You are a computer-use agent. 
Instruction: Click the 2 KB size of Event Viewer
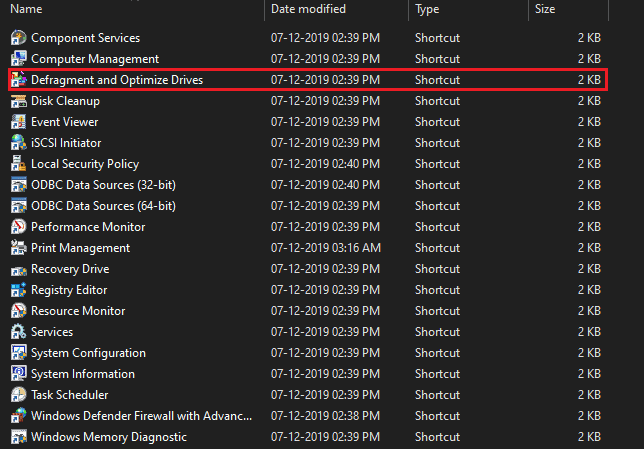[x=589, y=122]
